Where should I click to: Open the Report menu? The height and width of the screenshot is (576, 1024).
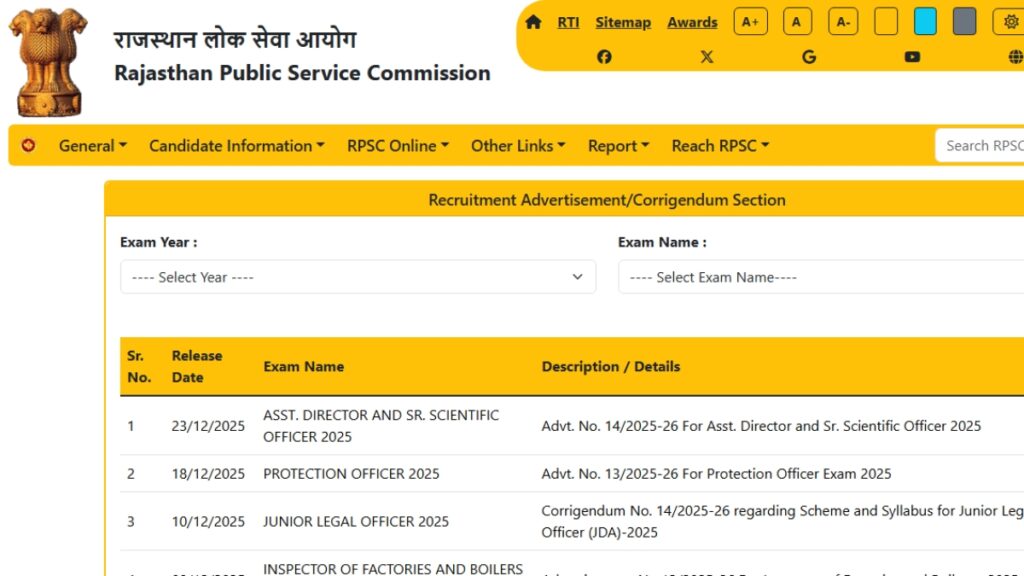[x=618, y=146]
